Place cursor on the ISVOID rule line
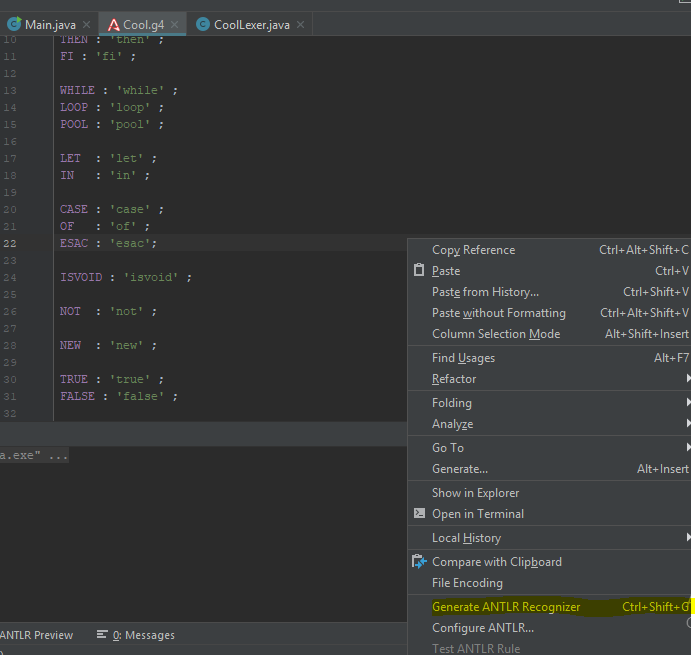The image size is (695, 655). [125, 277]
